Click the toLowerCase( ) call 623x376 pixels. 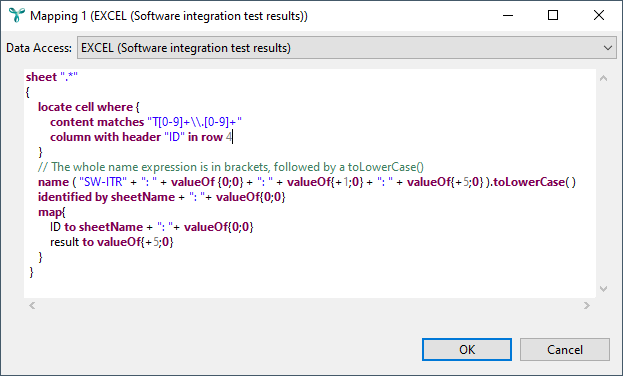tap(534, 182)
